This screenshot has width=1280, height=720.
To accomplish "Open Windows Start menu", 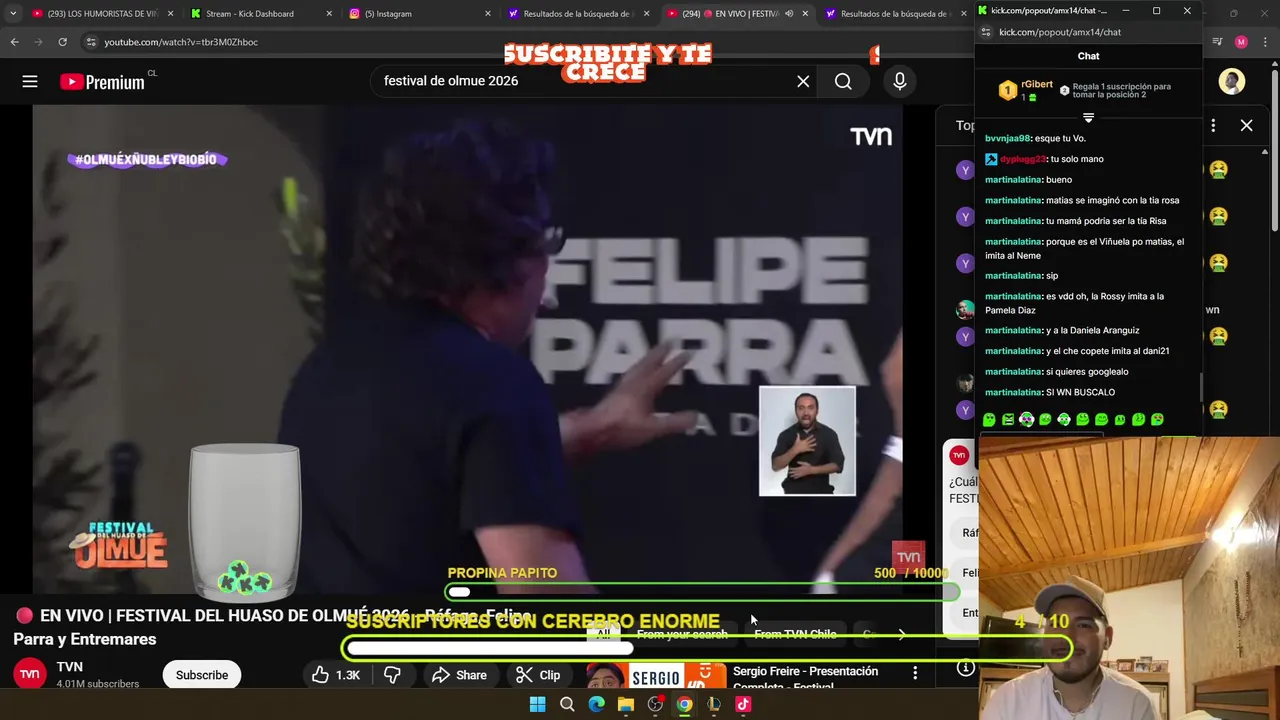I will point(537,704).
